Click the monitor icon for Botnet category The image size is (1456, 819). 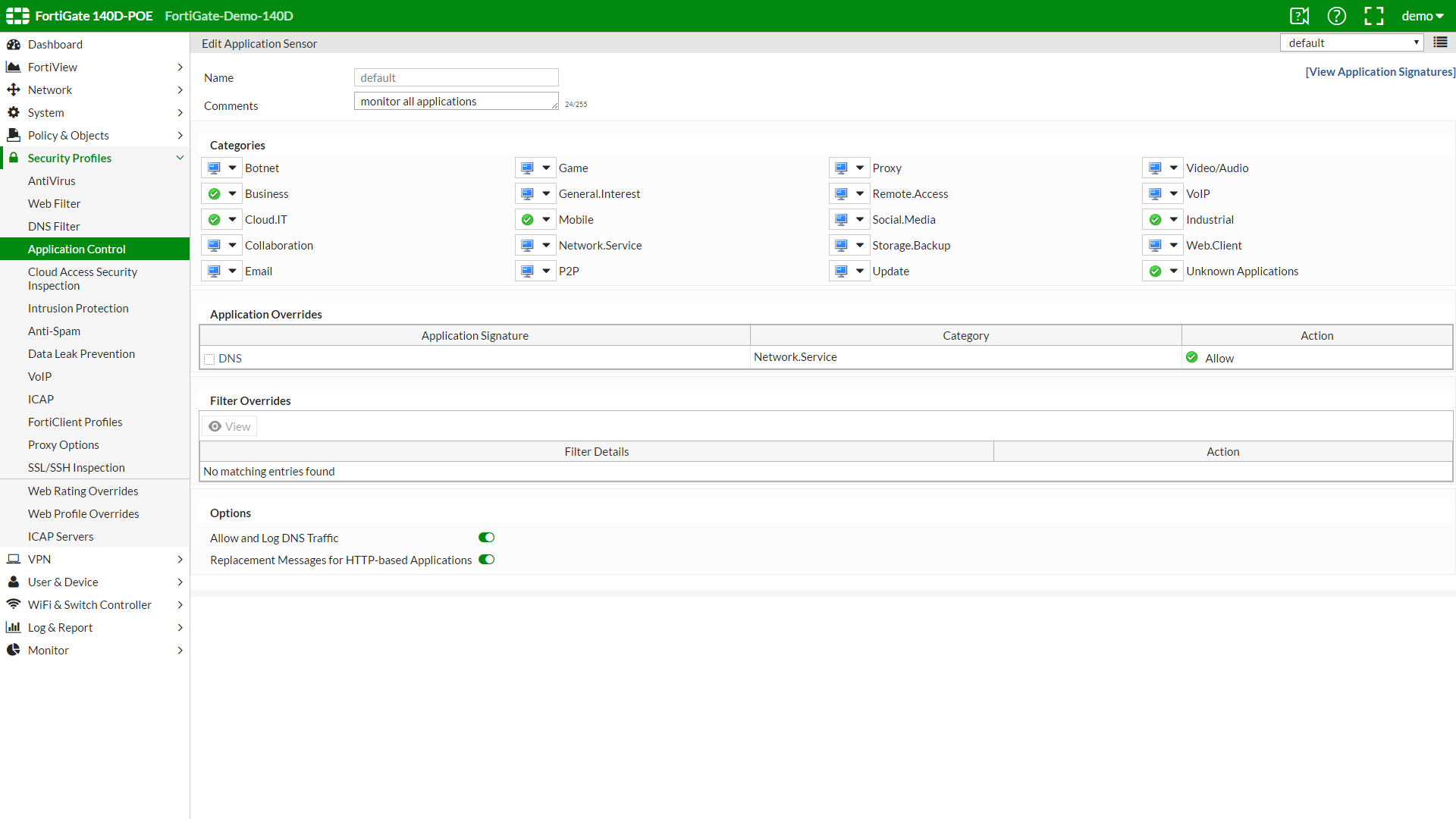(214, 168)
